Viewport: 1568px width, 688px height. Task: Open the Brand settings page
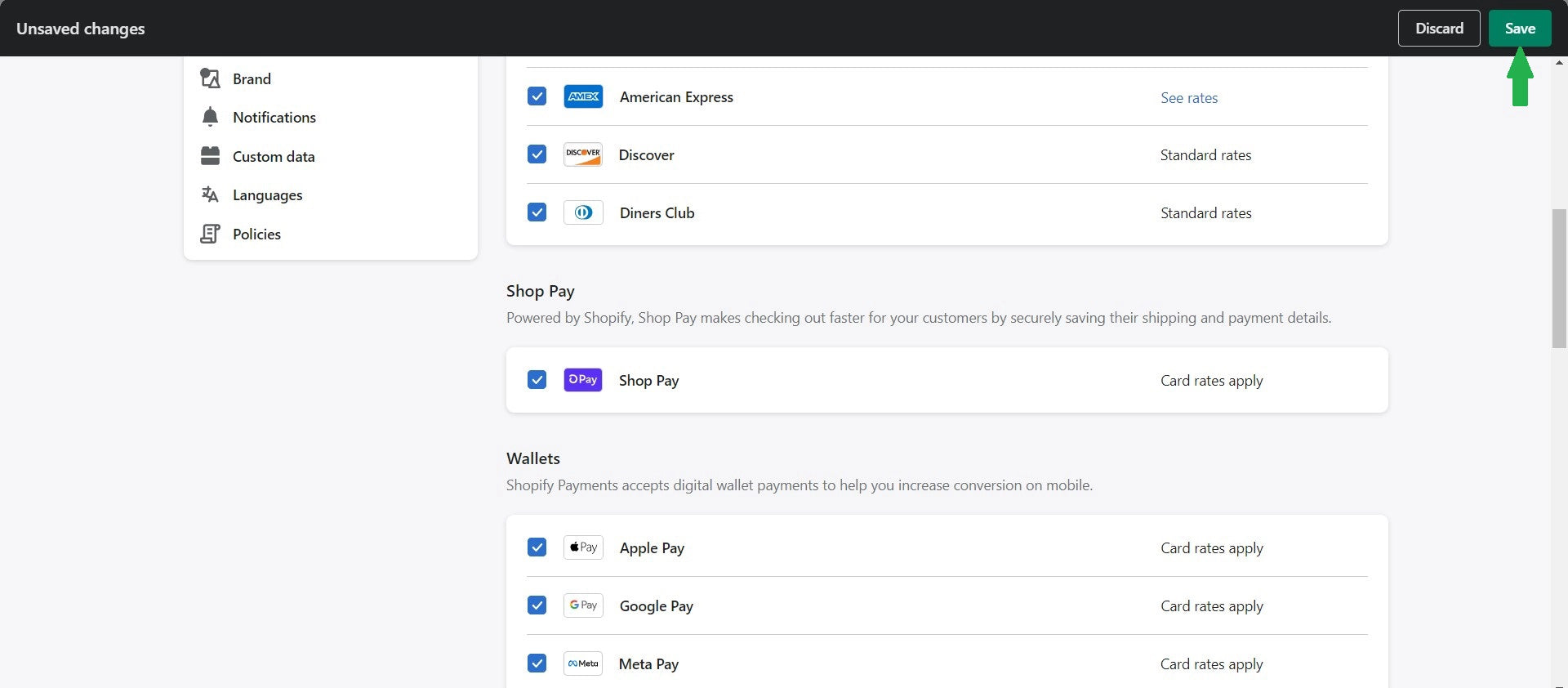252,78
